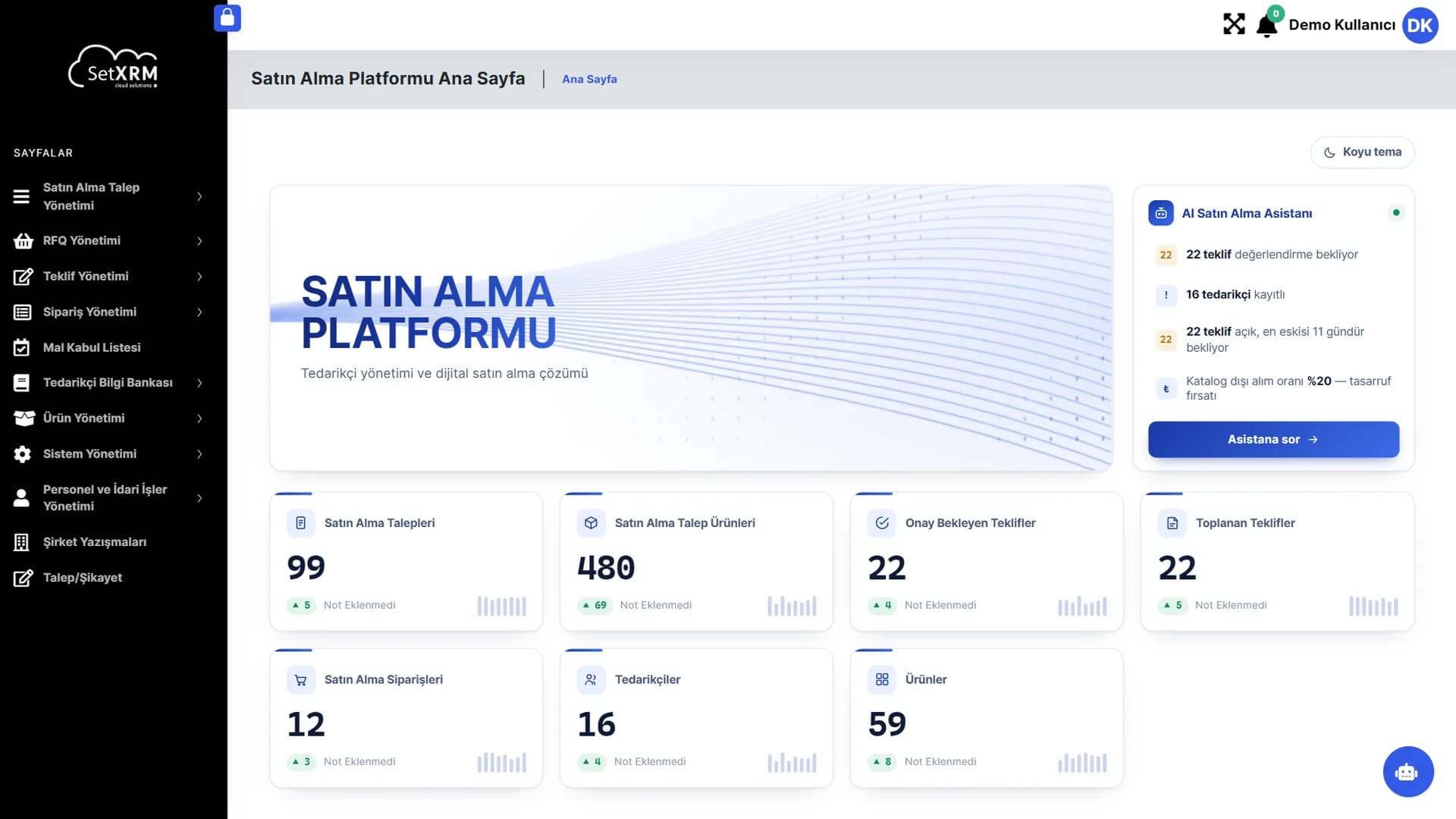Expand Personel ve İdari İşler Yönetimi chevron

pyautogui.click(x=199, y=498)
